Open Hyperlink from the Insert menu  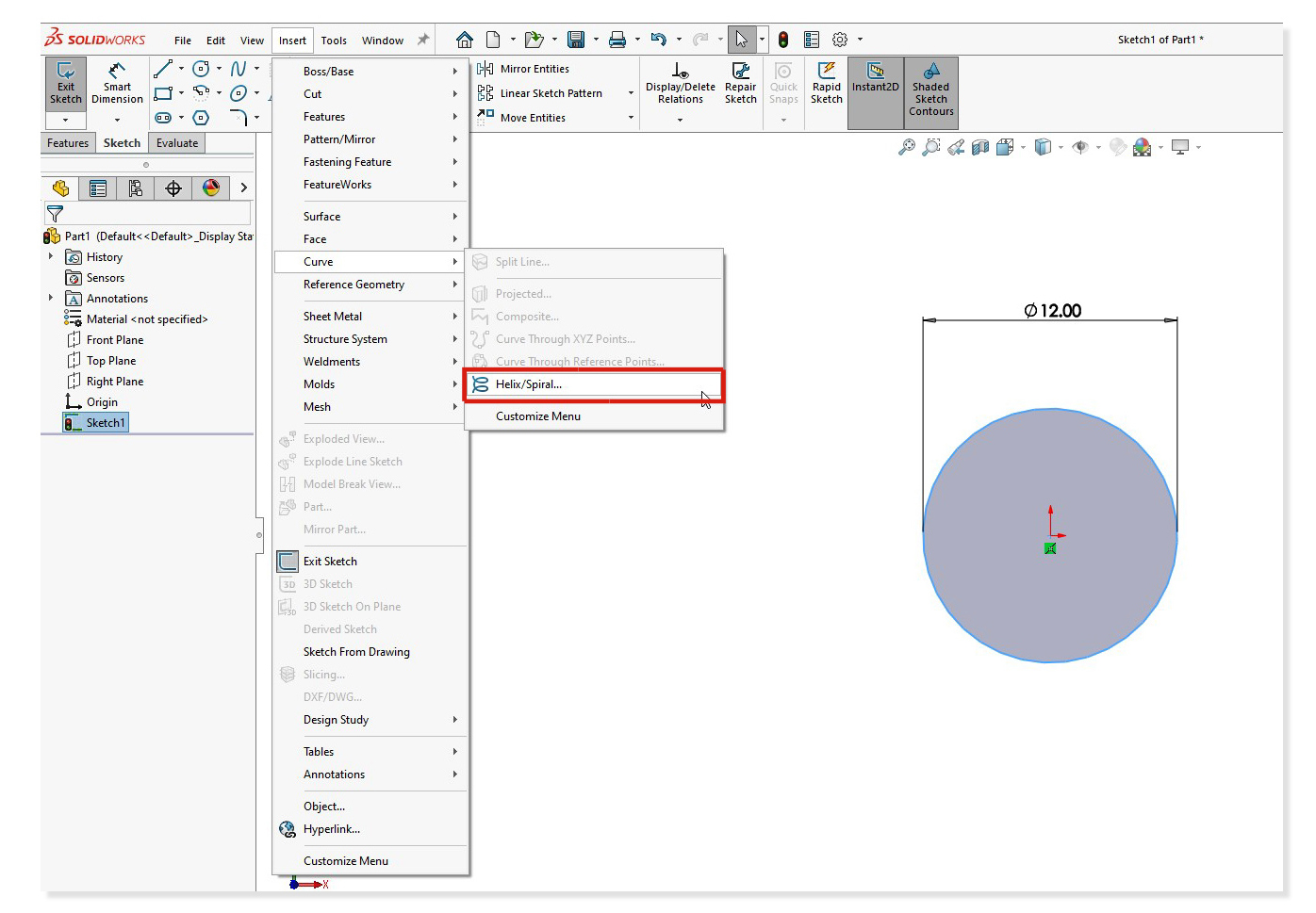[331, 829]
